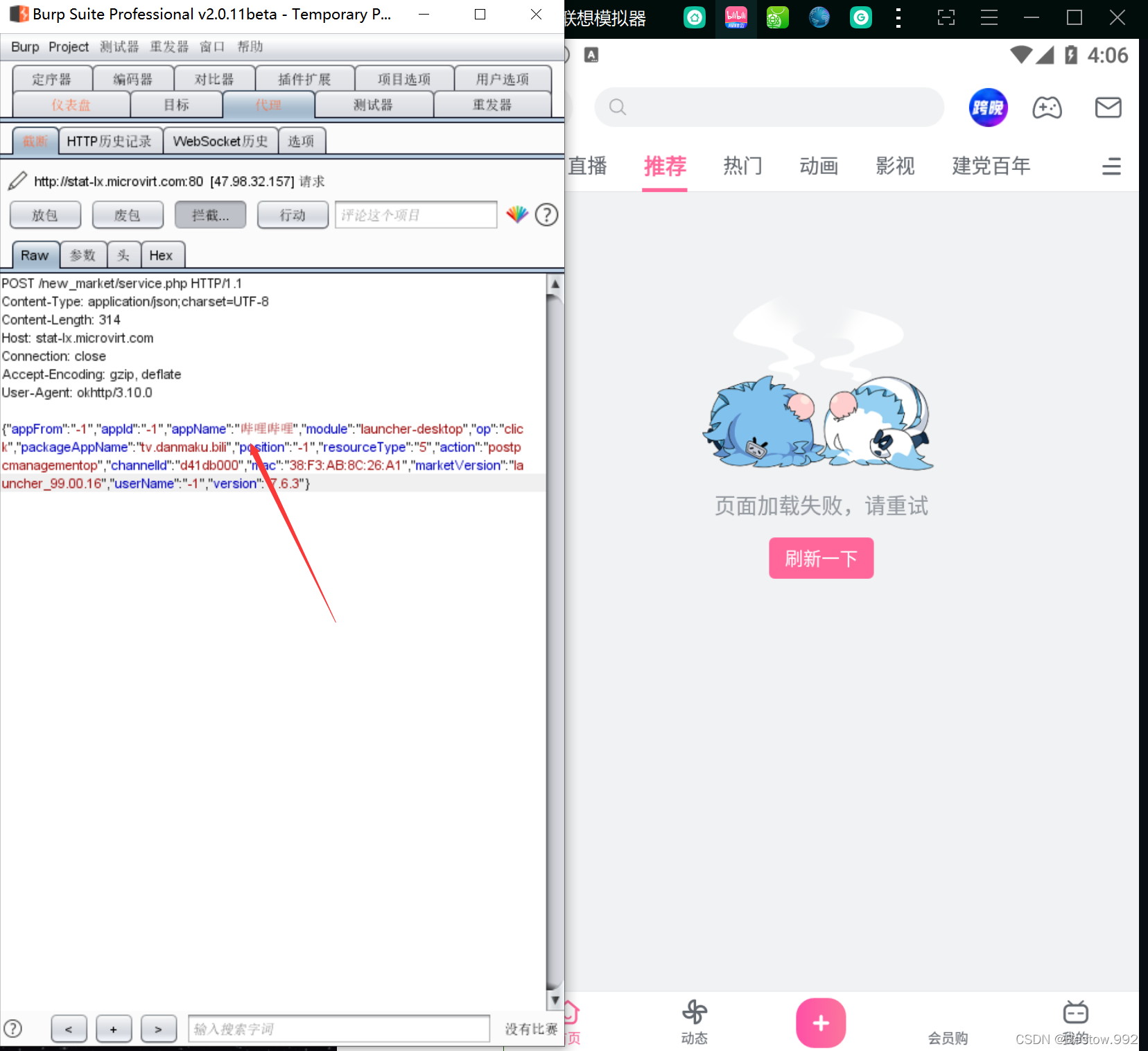The width and height of the screenshot is (1148, 1051).
Task: Click the 废包 drop button
Action: 128,215
